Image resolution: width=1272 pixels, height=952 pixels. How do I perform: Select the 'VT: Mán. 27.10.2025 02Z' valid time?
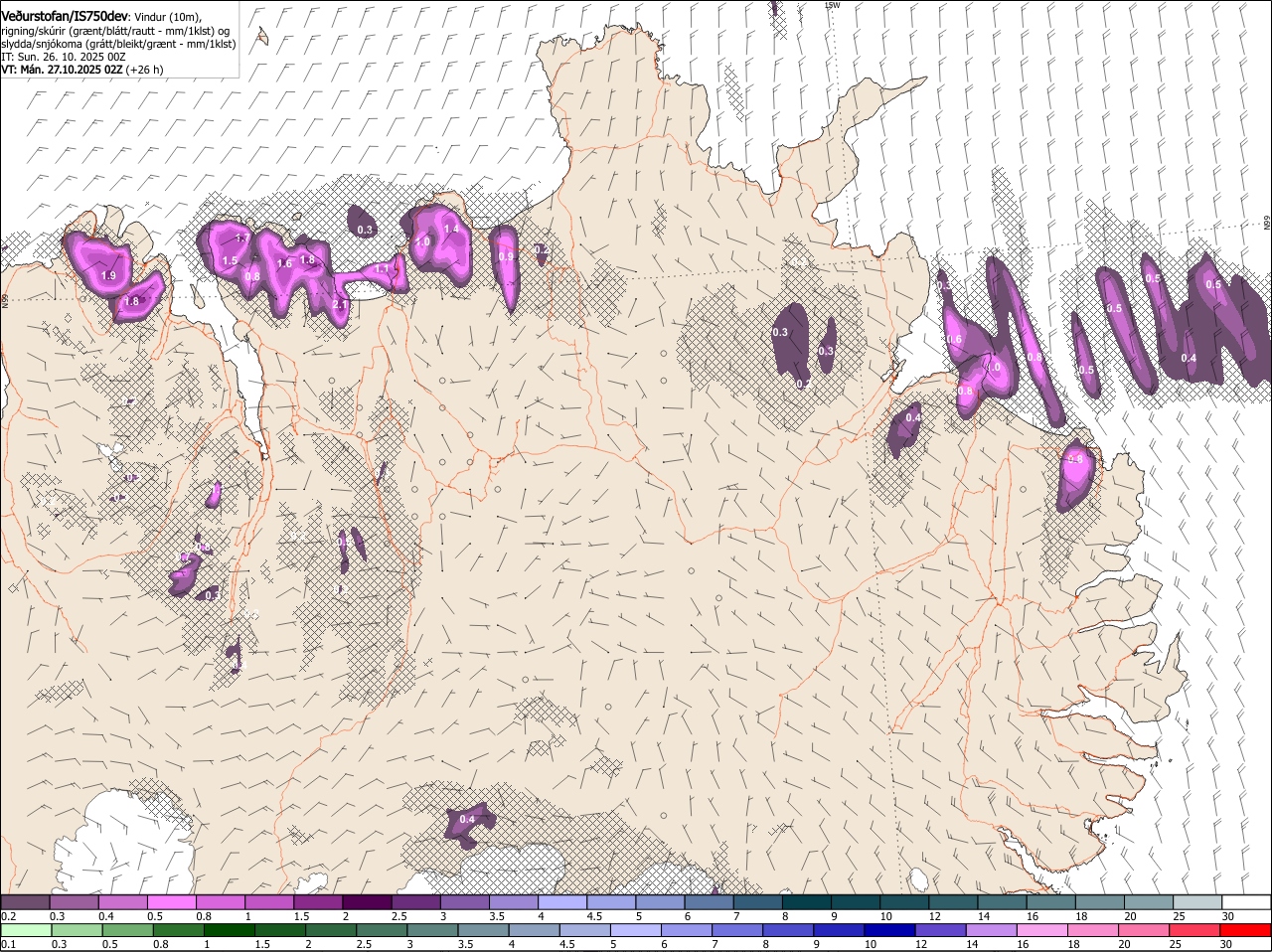point(62,70)
